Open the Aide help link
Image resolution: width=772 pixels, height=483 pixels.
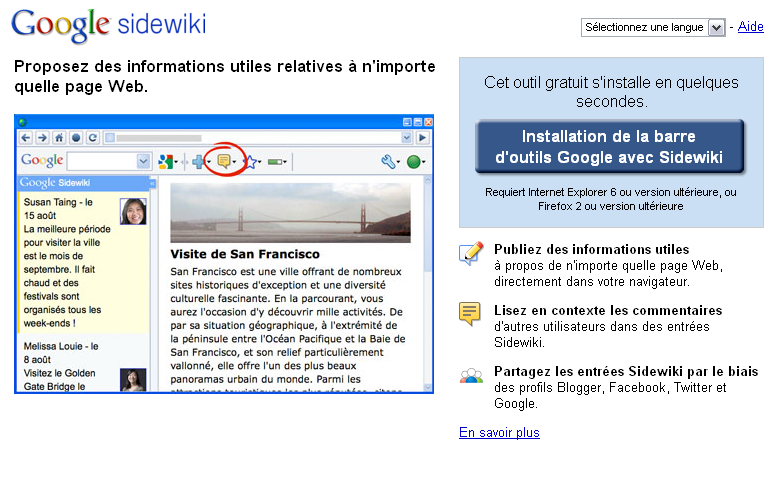pos(750,27)
